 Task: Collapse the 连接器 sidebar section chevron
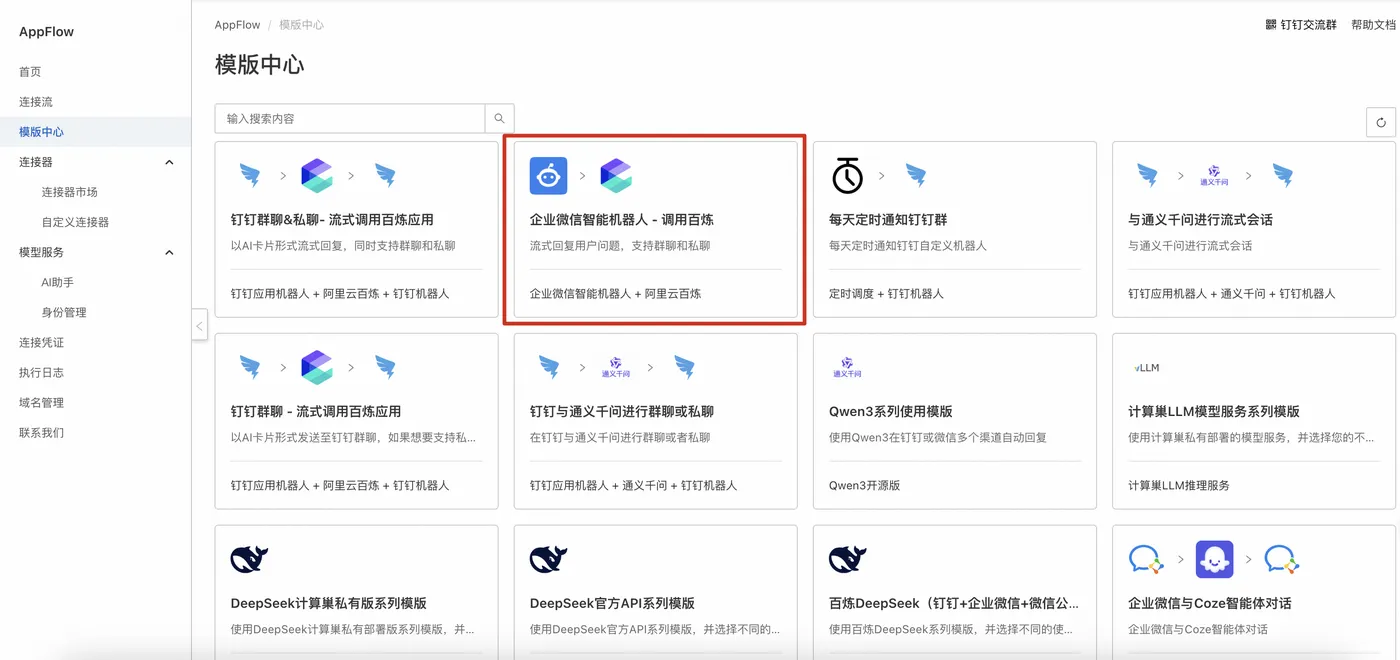coord(169,162)
